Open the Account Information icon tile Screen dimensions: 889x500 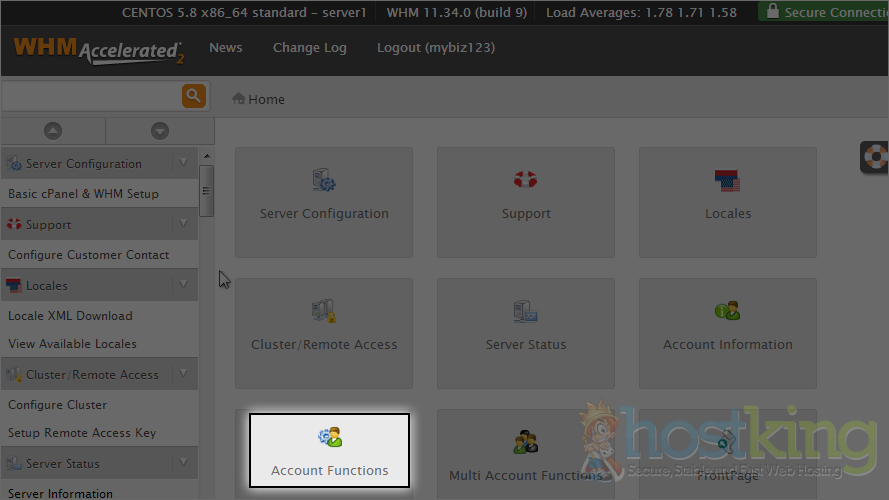point(727,332)
